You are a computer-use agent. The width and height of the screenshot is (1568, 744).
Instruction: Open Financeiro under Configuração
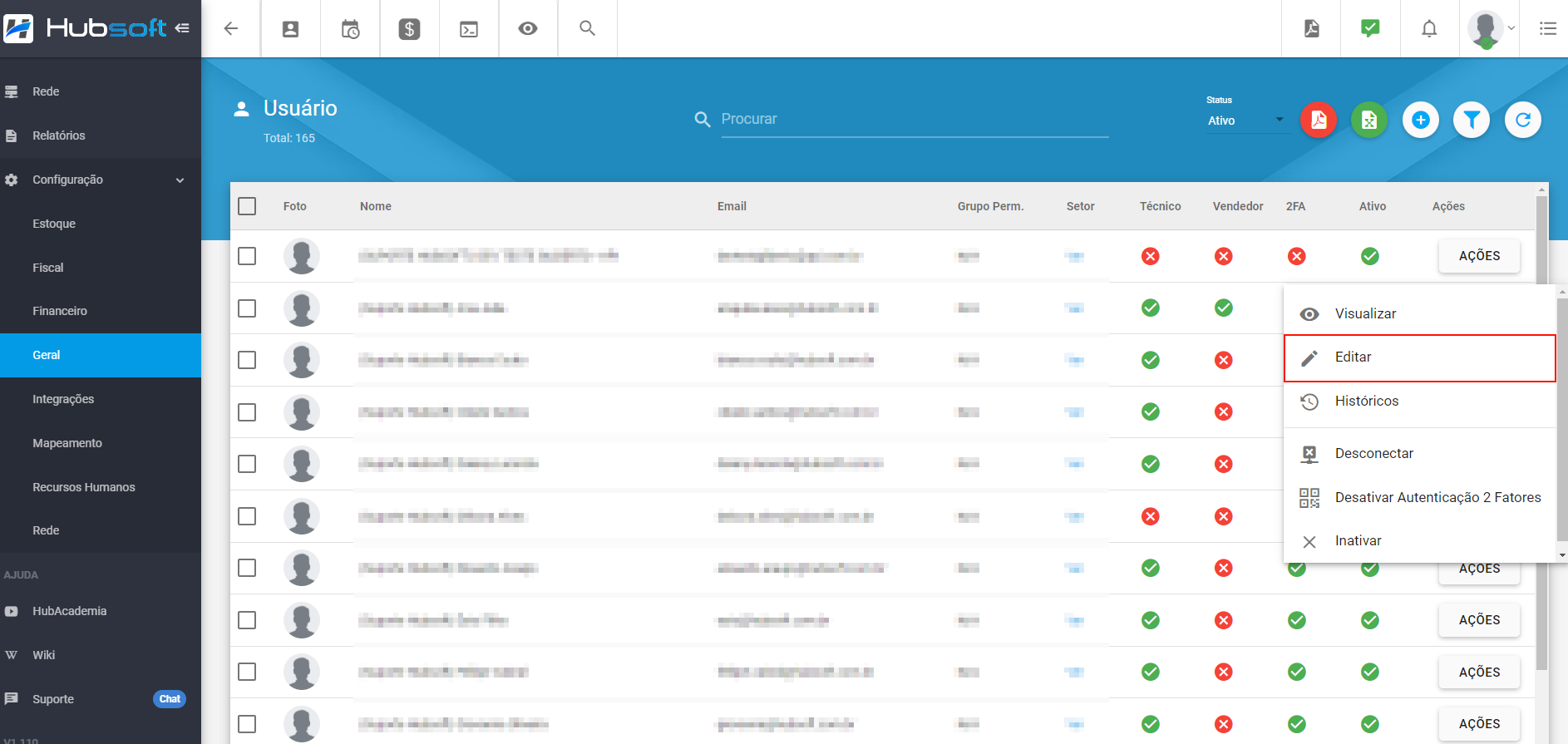(x=101, y=311)
